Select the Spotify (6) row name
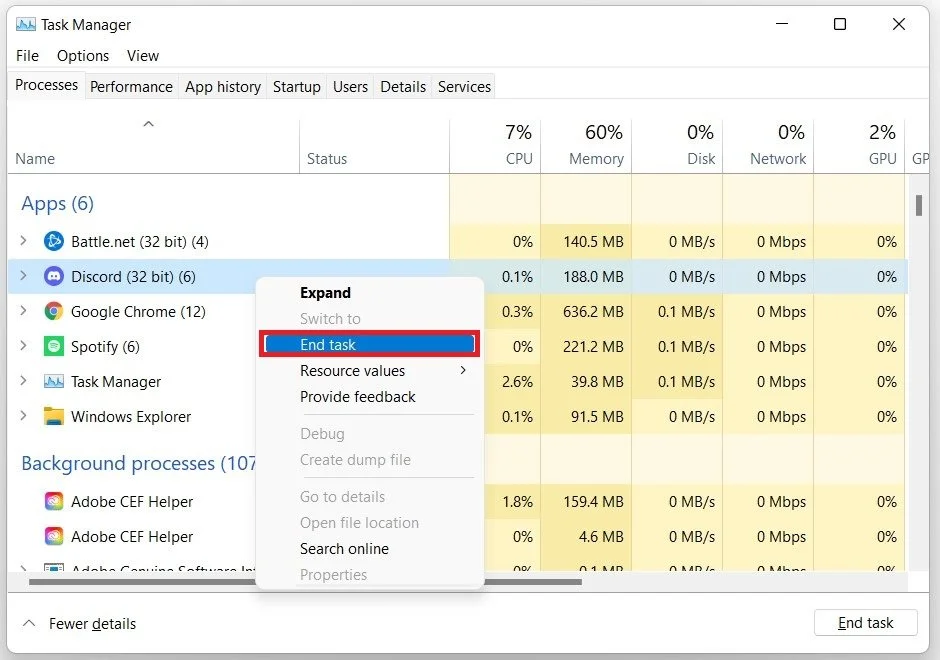Viewport: 940px width, 660px height. 105,346
